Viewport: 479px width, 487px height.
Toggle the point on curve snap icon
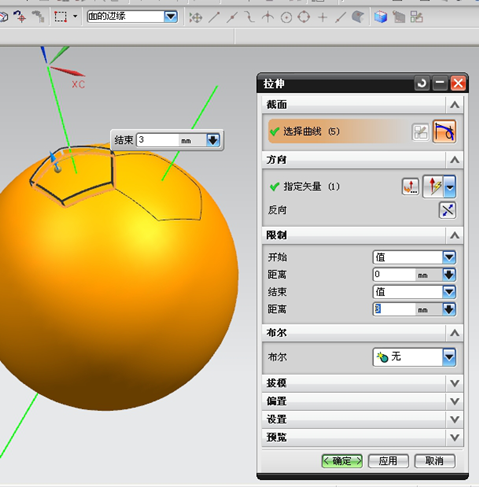tap(340, 17)
